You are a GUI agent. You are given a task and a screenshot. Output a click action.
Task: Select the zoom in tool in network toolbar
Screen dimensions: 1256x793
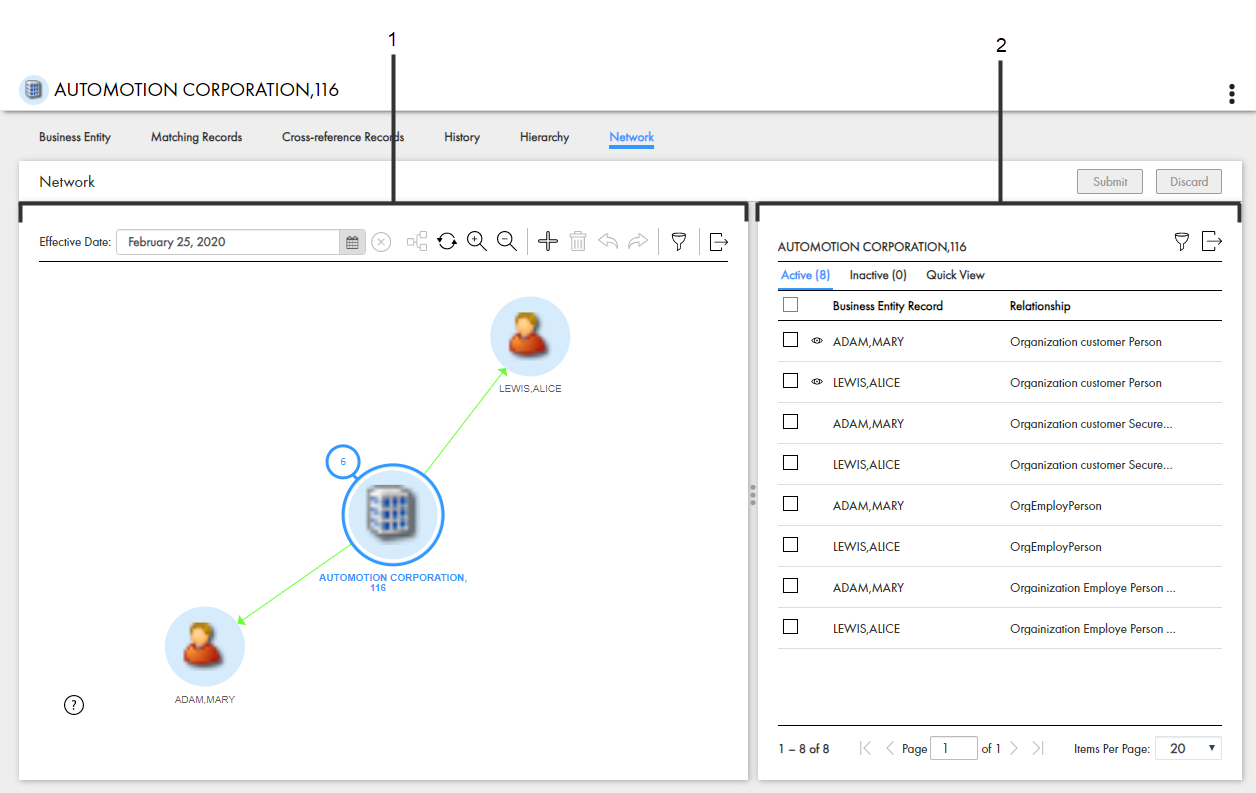[x=477, y=241]
